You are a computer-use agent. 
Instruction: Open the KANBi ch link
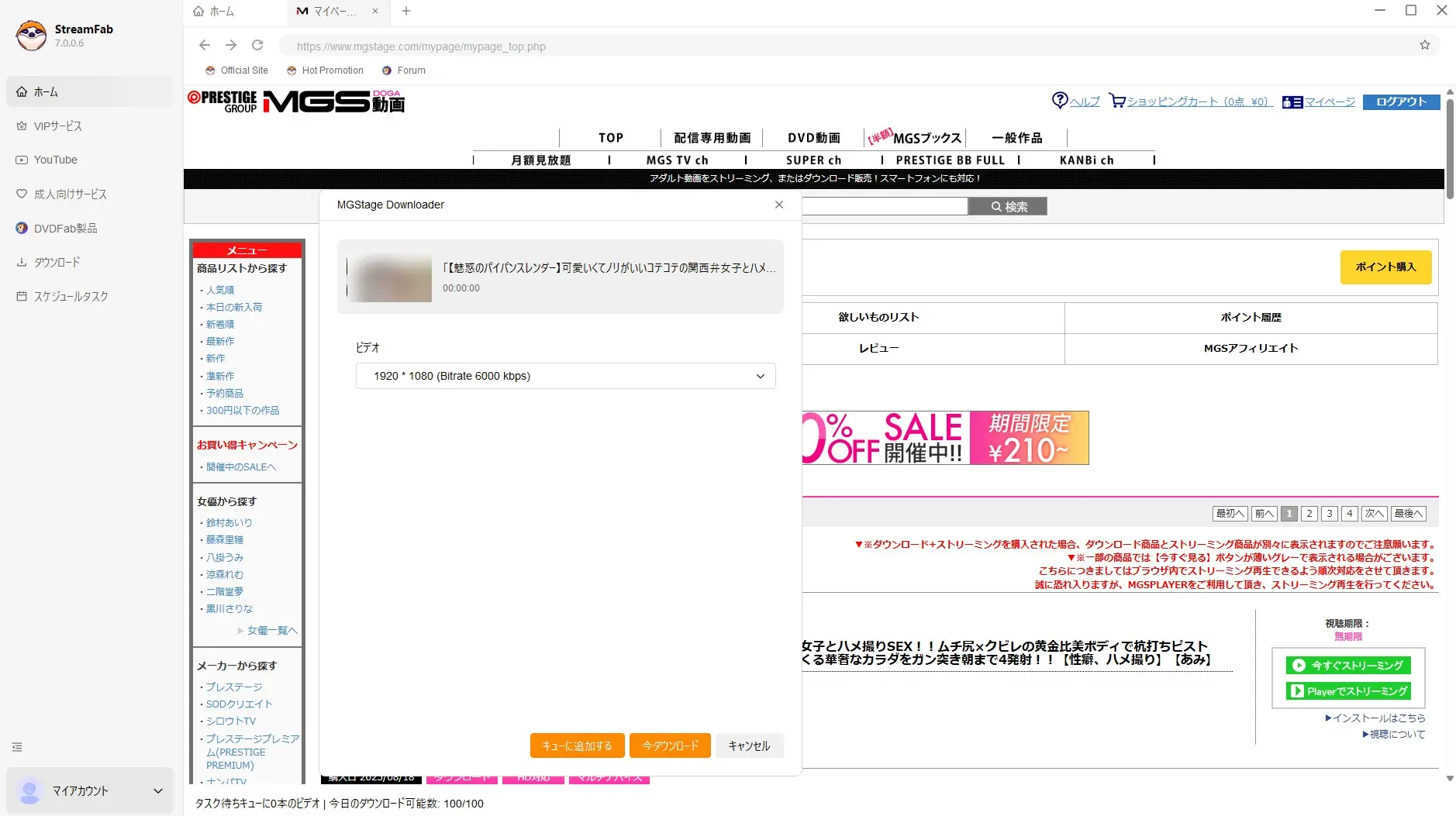click(x=1086, y=160)
